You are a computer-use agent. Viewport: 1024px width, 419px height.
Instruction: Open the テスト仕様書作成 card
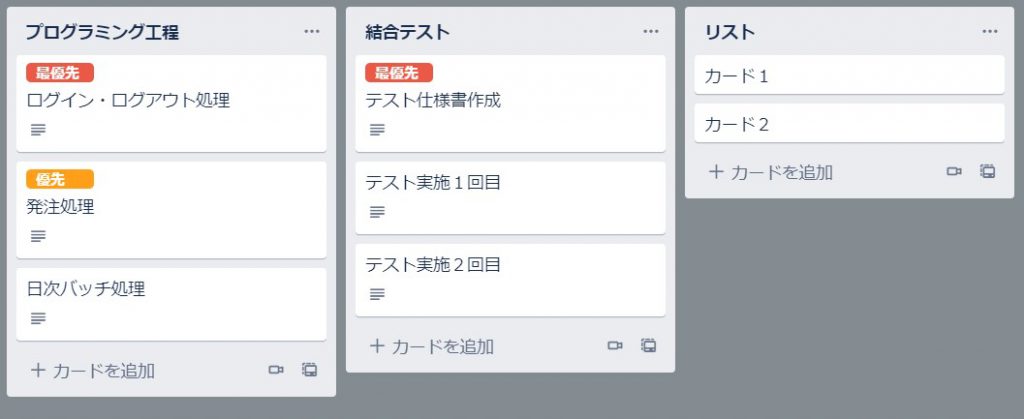pyautogui.click(x=510, y=103)
